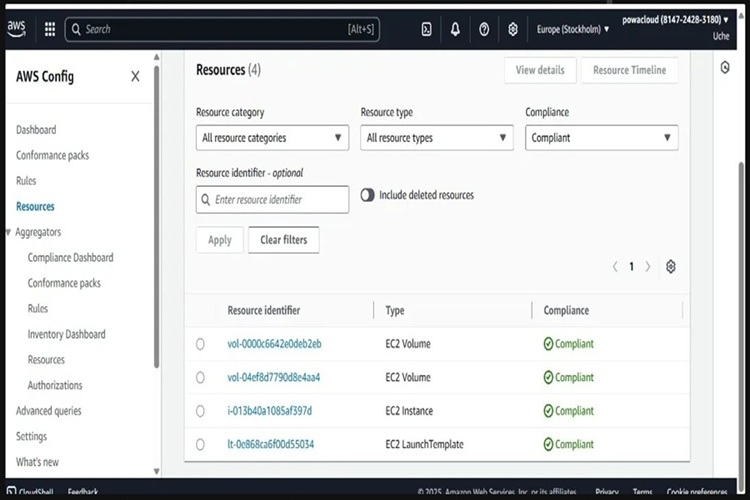Click CloudShell icon in footer
The height and width of the screenshot is (500, 750).
coord(11,491)
